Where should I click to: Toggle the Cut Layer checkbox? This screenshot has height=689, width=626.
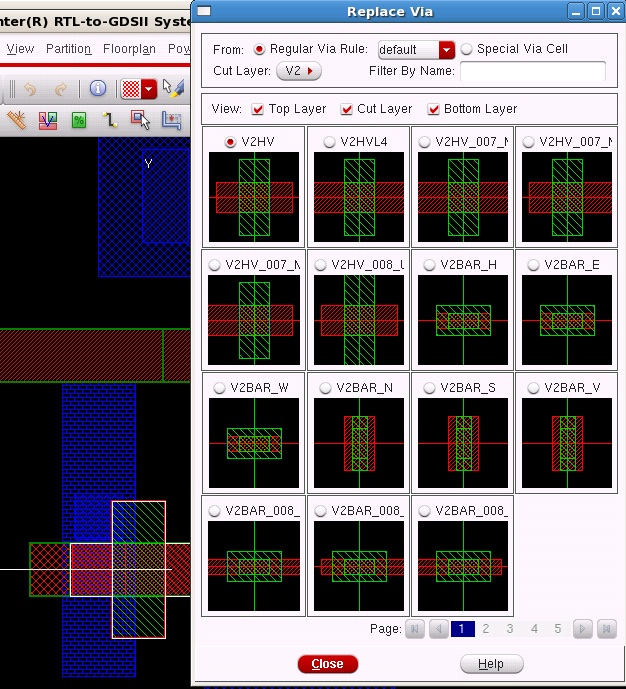click(x=346, y=109)
